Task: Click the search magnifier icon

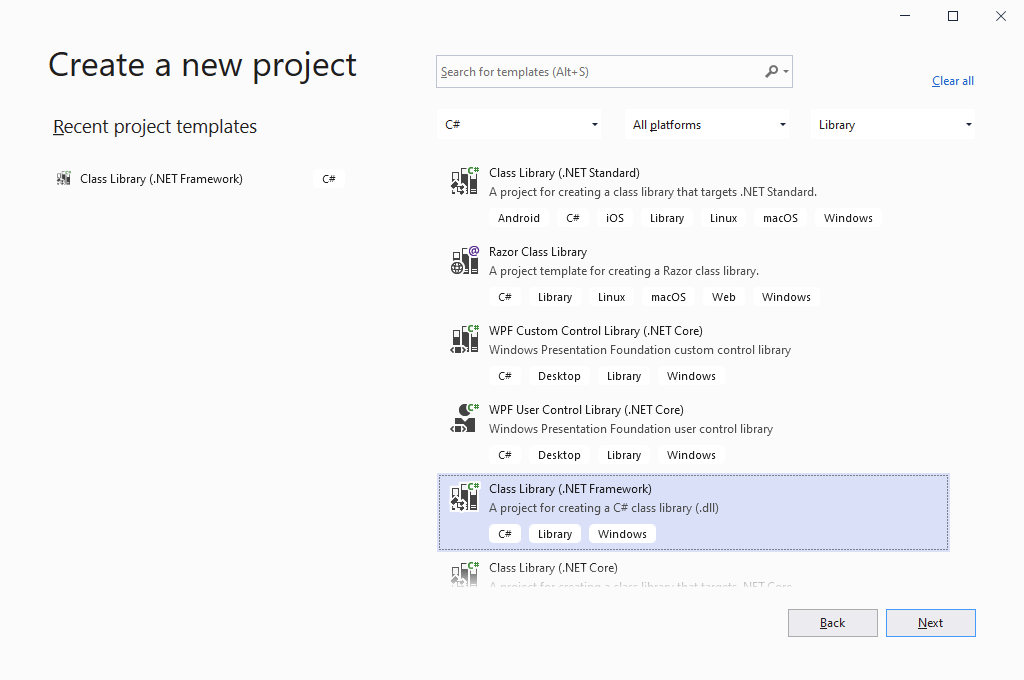Action: [x=771, y=72]
